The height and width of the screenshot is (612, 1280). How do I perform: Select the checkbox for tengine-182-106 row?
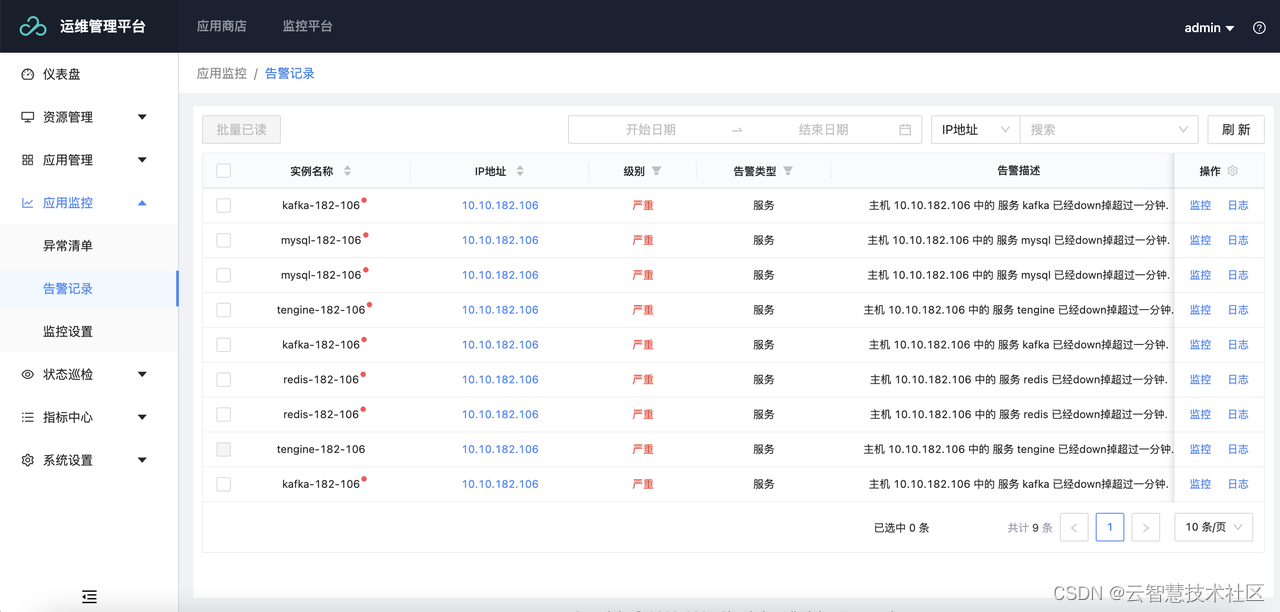pyautogui.click(x=224, y=309)
